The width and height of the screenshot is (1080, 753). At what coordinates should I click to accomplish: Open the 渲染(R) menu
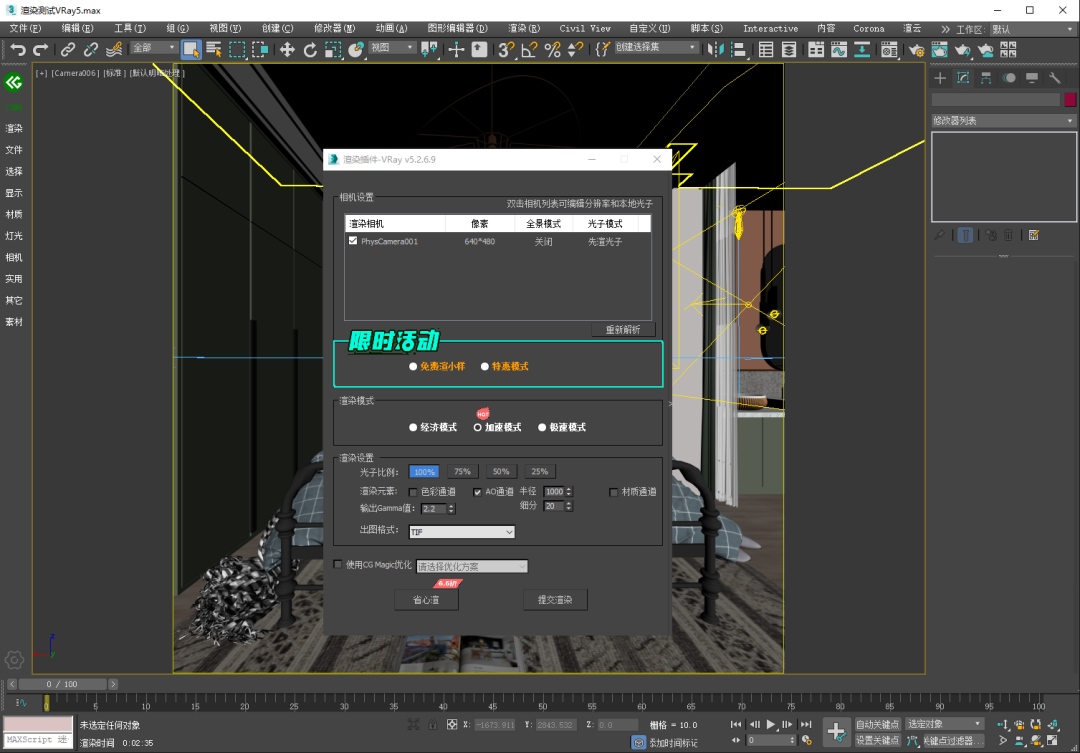[x=523, y=28]
